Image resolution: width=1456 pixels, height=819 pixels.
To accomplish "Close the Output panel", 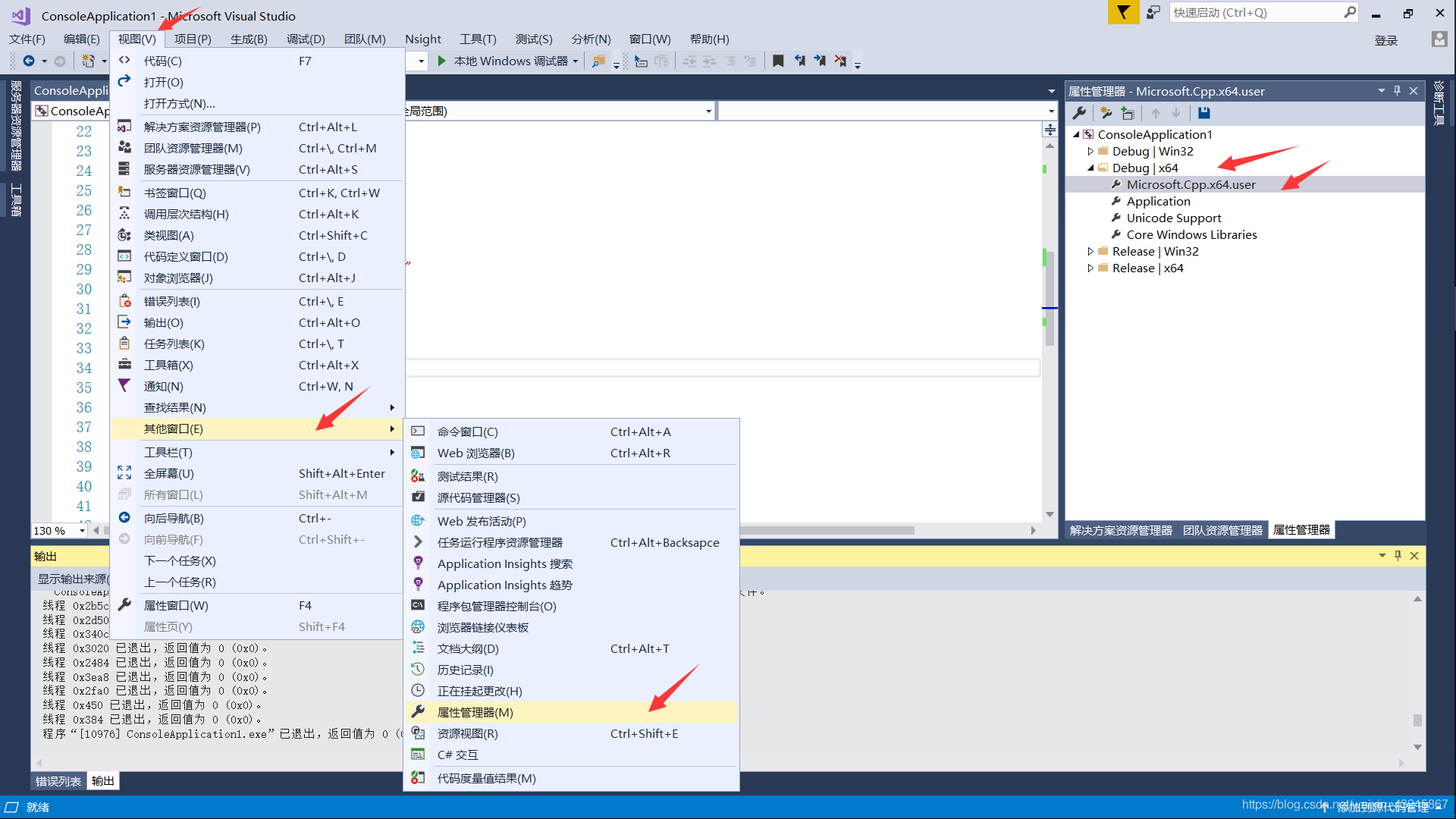I will pos(1414,556).
